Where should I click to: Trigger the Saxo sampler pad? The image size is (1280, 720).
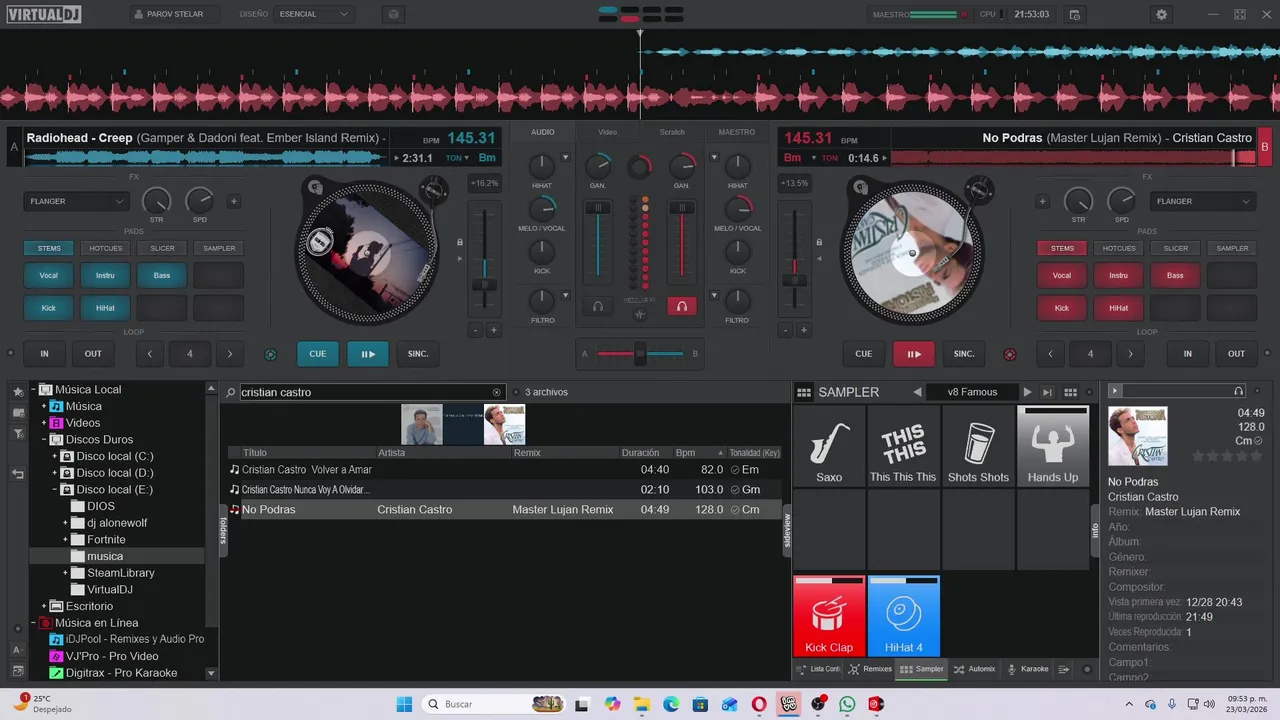click(829, 446)
